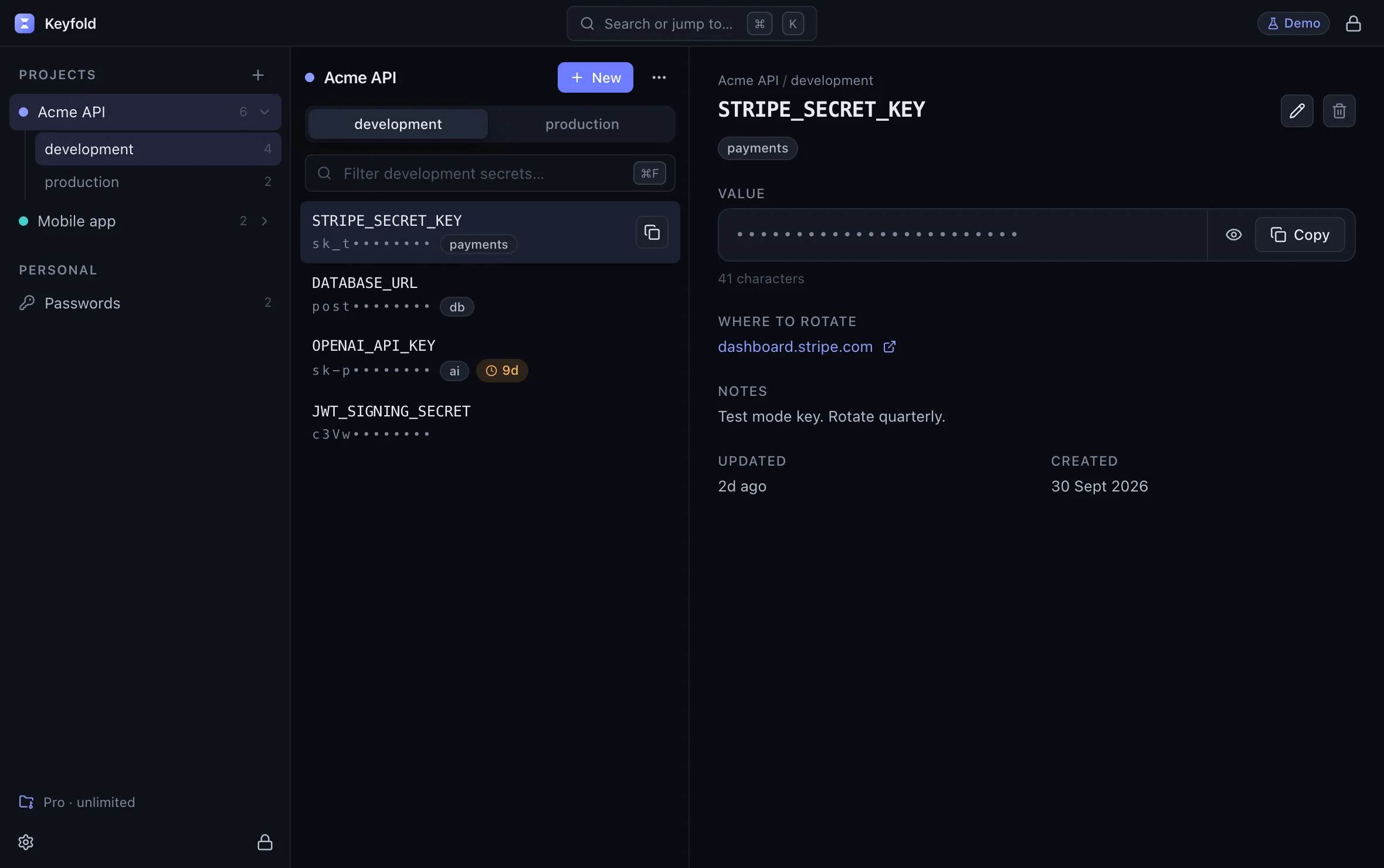The width and height of the screenshot is (1384, 868).
Task: Click the Demo mode badge
Action: pos(1294,23)
